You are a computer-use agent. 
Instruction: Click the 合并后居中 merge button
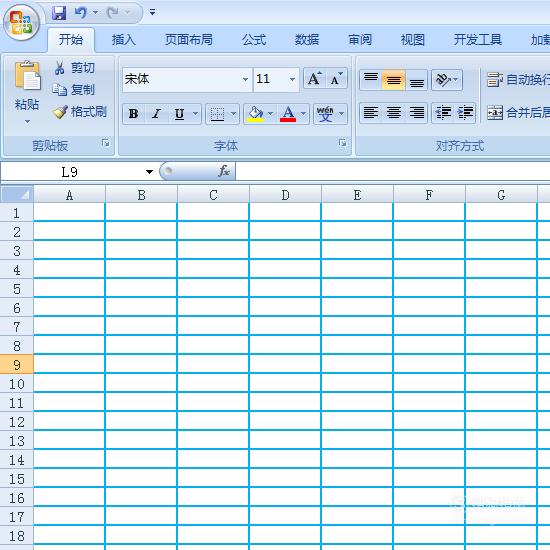click(518, 113)
